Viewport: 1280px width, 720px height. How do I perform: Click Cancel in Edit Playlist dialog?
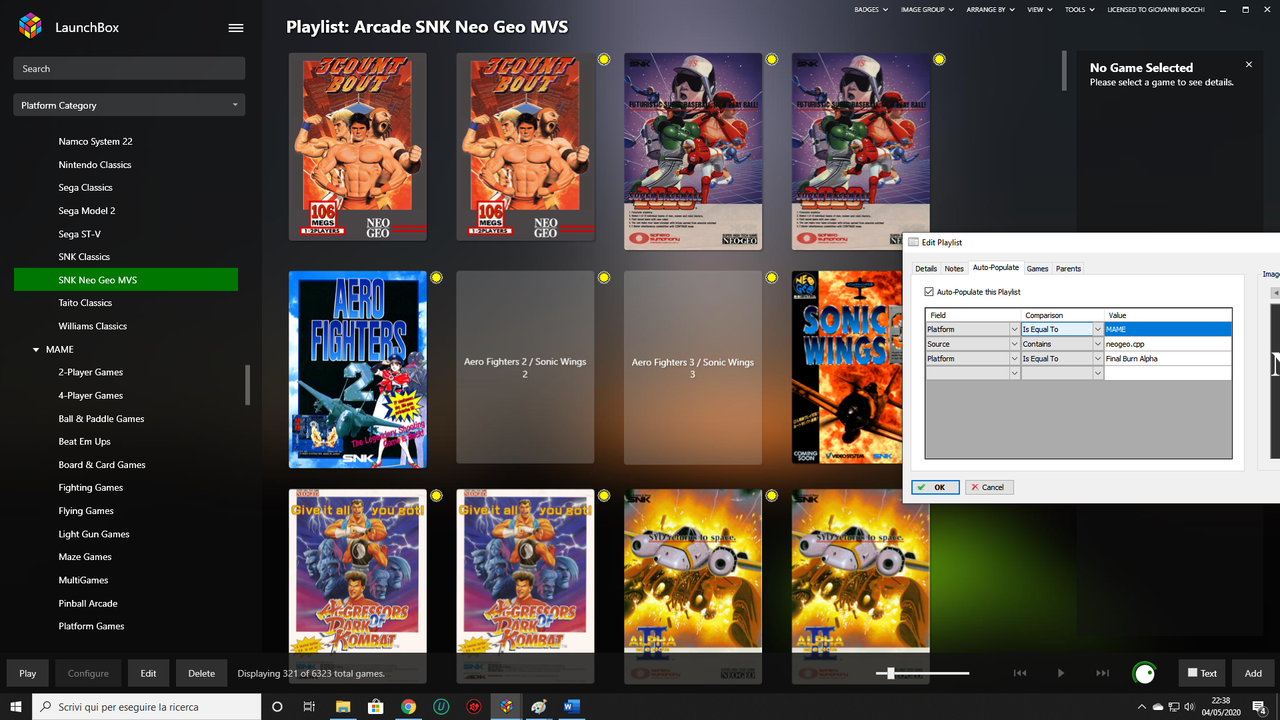tap(989, 487)
